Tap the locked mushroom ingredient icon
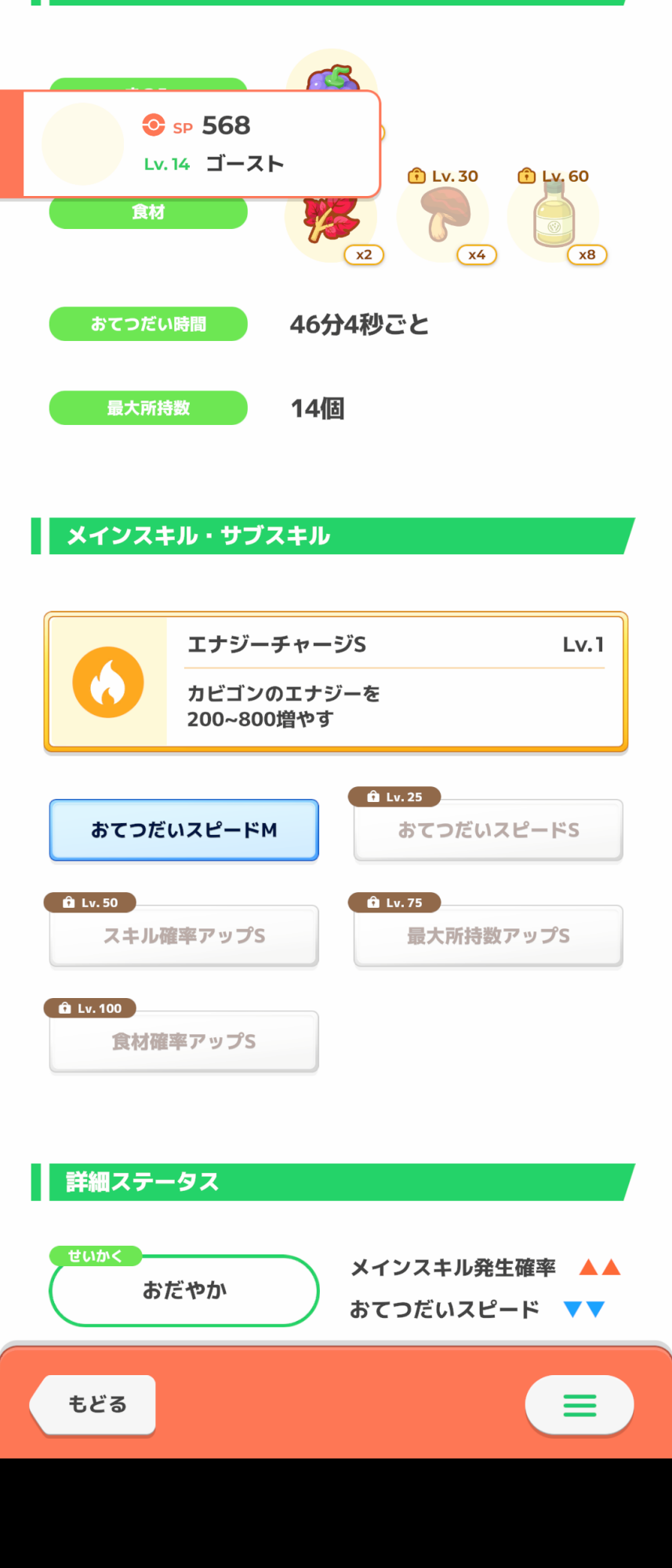This screenshot has width=672, height=1568. (x=444, y=214)
